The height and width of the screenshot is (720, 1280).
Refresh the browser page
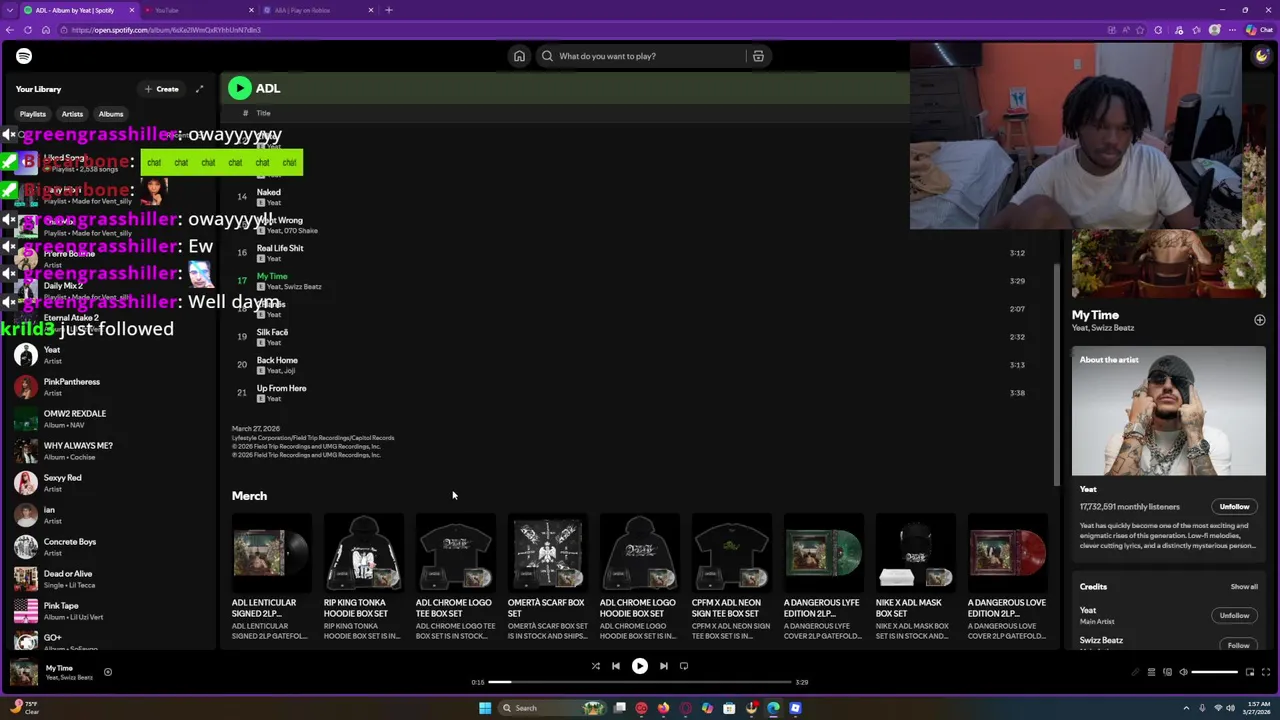[28, 30]
